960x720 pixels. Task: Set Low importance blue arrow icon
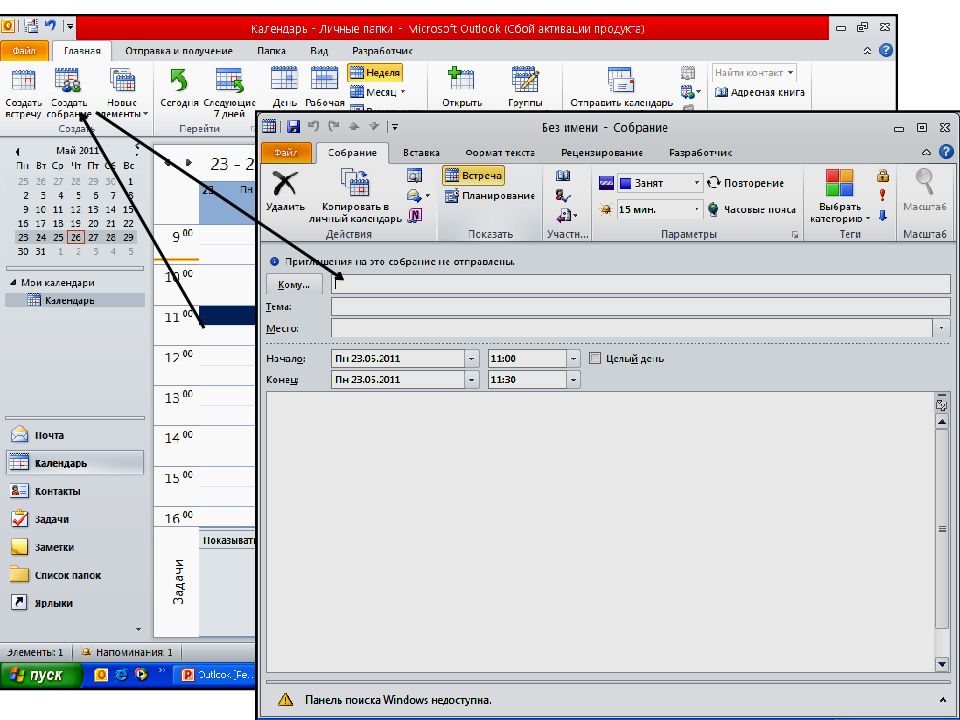(x=882, y=215)
